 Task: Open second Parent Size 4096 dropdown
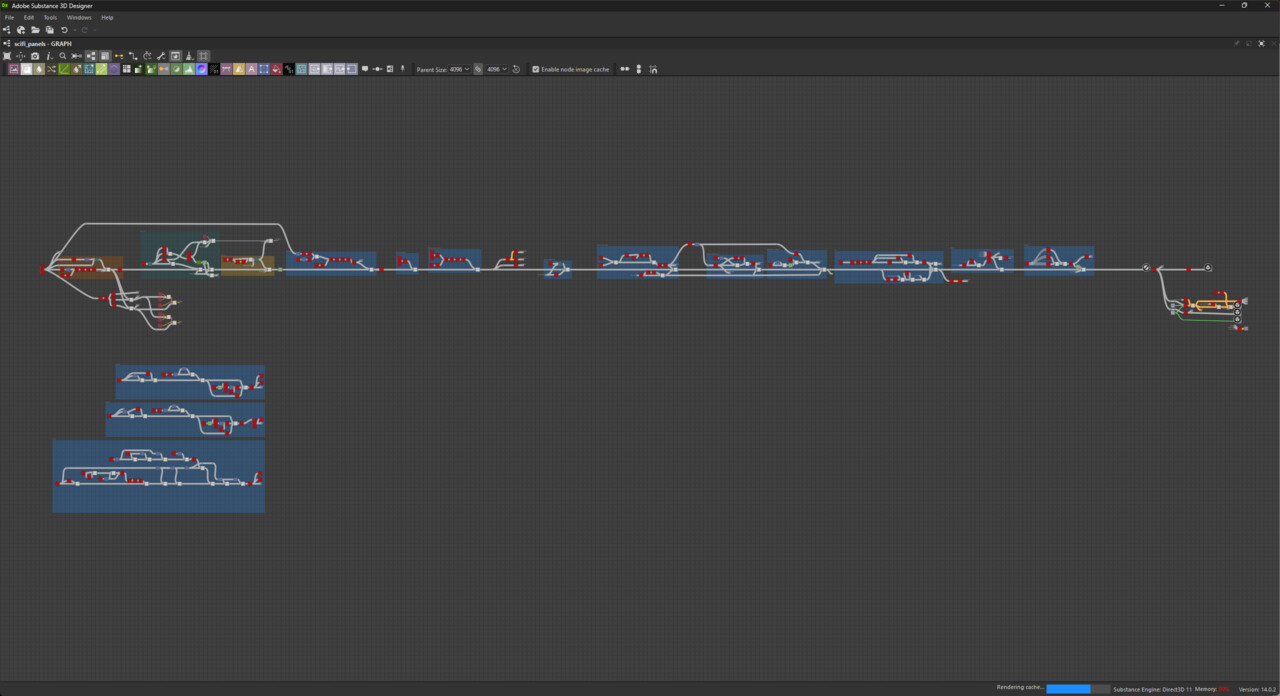497,69
